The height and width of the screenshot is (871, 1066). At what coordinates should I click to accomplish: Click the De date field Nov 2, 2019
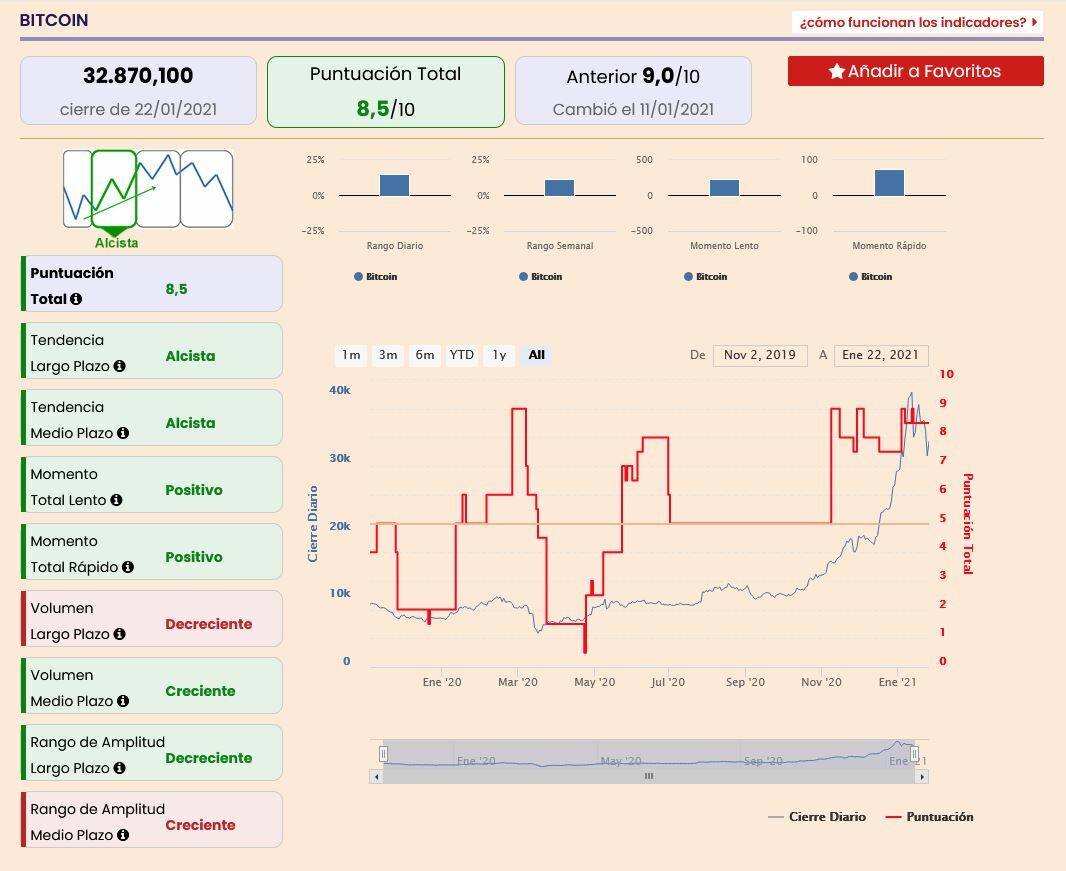[760, 355]
